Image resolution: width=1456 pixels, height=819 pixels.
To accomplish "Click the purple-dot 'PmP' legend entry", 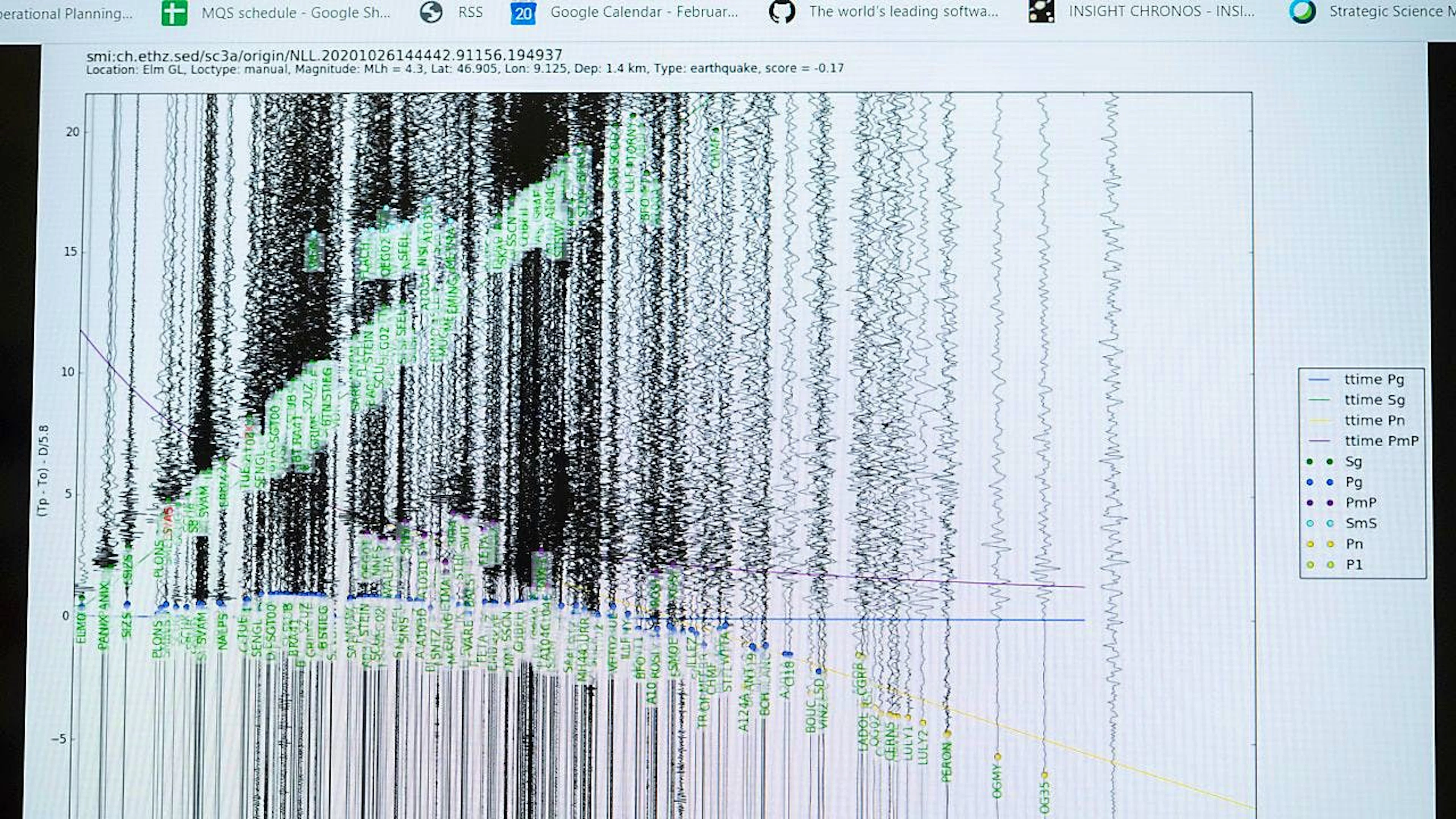I will (1342, 503).
